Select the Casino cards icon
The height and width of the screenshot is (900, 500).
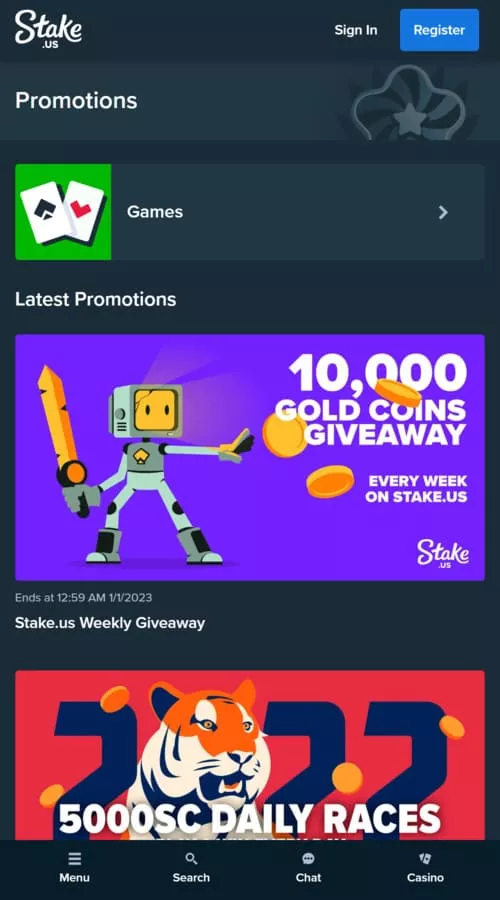(425, 859)
